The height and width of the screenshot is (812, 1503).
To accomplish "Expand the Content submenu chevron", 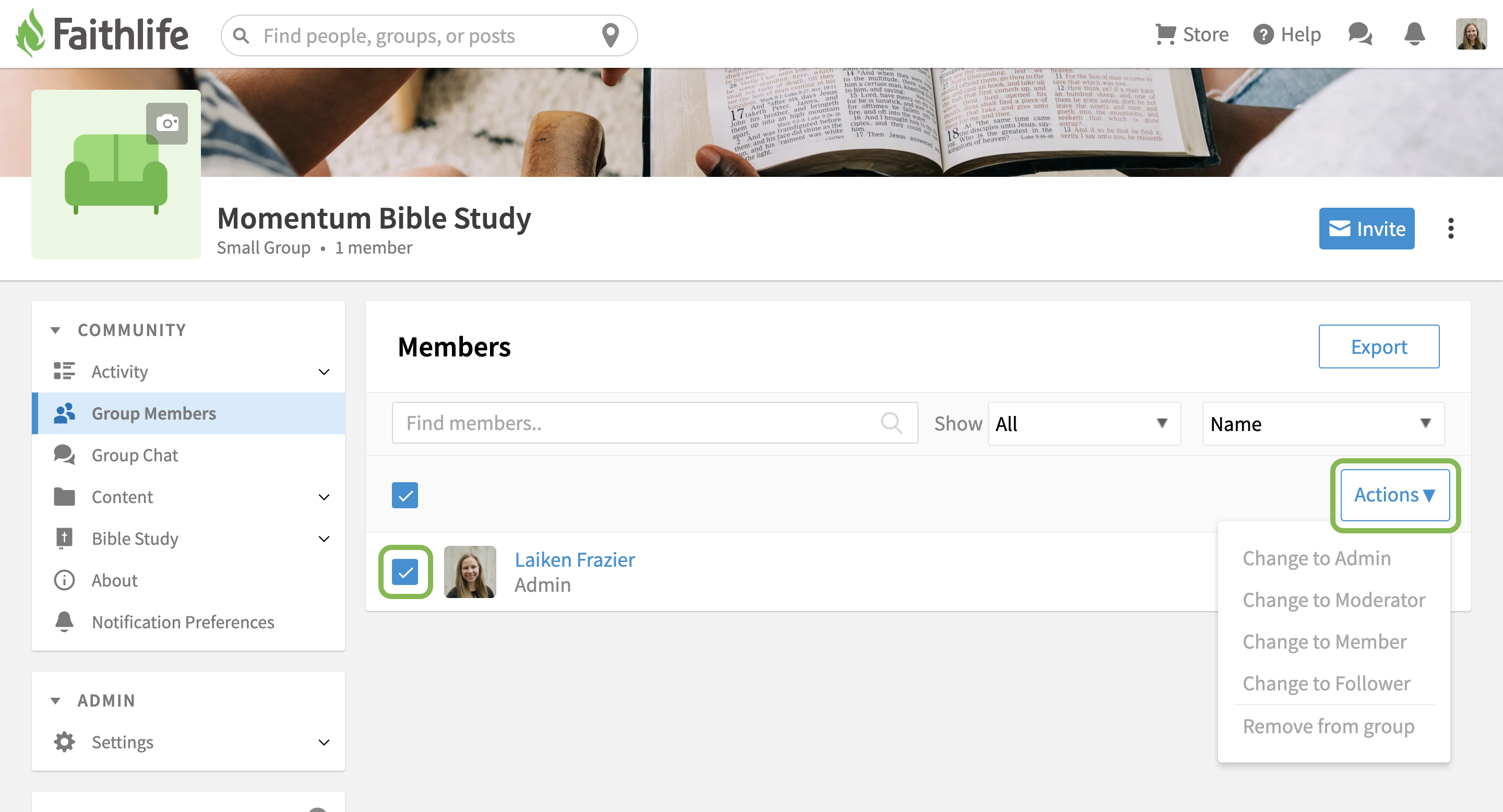I will [x=324, y=497].
